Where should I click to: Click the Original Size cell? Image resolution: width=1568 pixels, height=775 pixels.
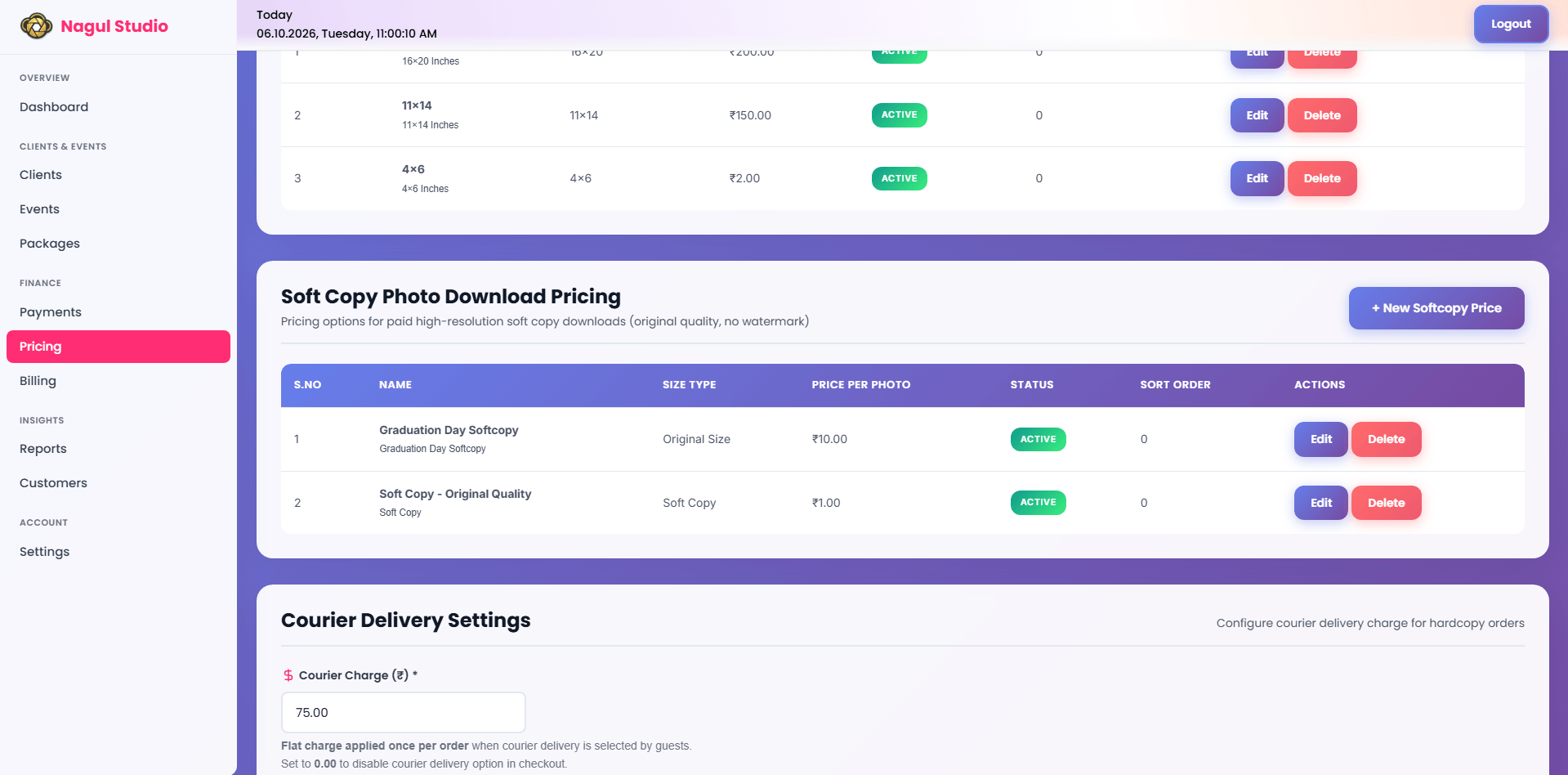pos(696,439)
